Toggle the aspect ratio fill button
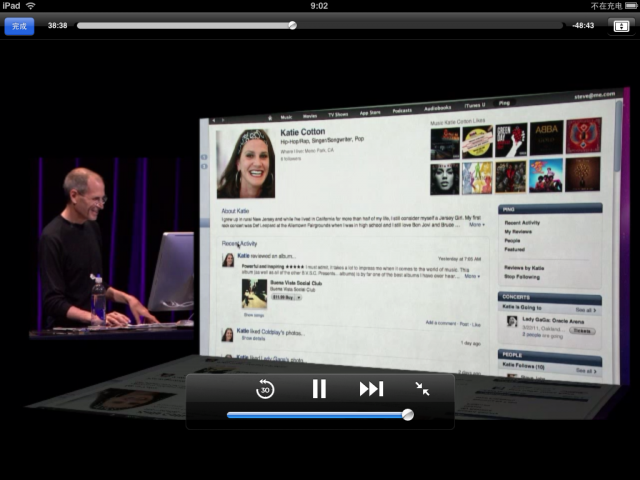The height and width of the screenshot is (480, 640). click(621, 26)
